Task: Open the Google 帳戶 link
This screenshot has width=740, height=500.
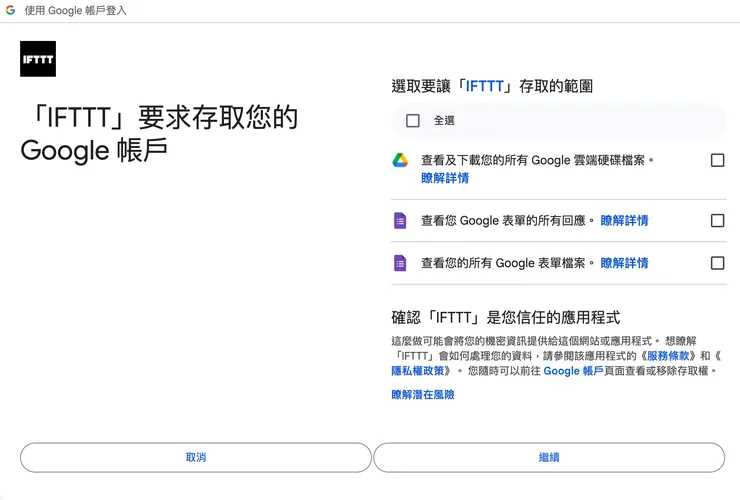Action: (x=573, y=371)
